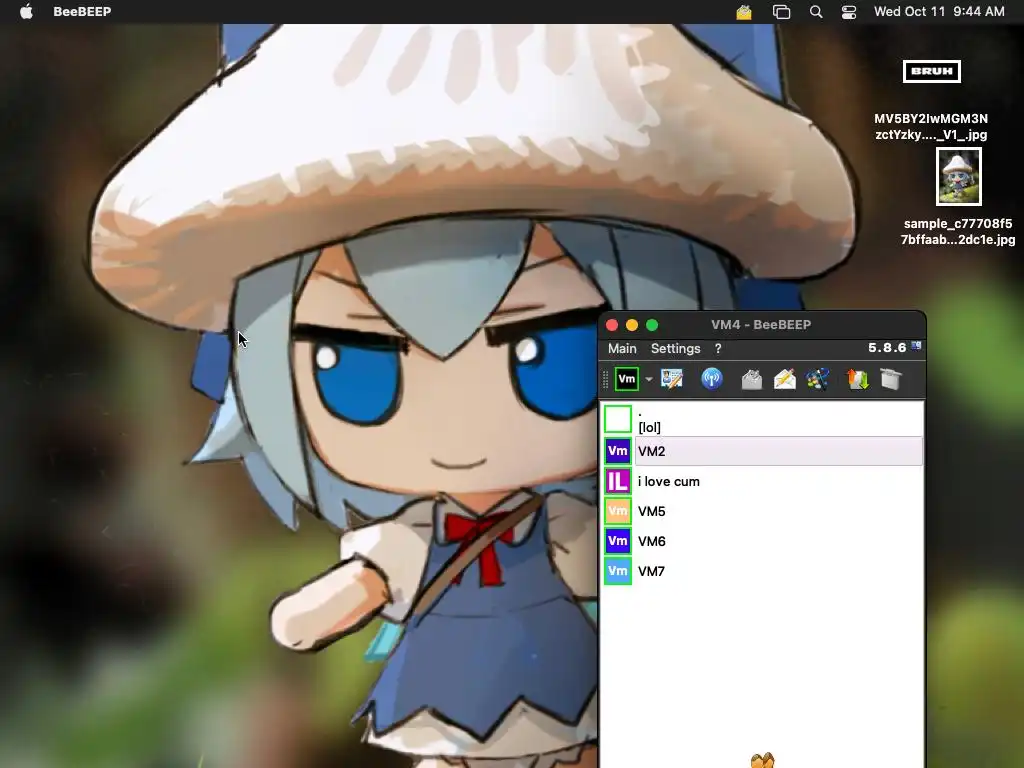Open Control Center in the menu bar
Image resolution: width=1024 pixels, height=768 pixels.
point(849,12)
